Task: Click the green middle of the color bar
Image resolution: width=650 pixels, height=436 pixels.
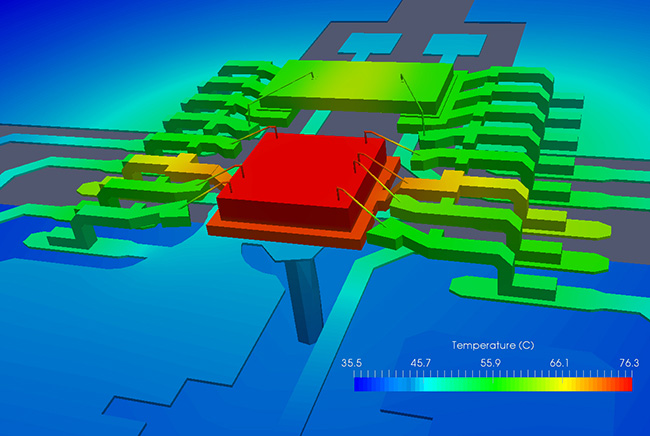Action: (x=494, y=382)
